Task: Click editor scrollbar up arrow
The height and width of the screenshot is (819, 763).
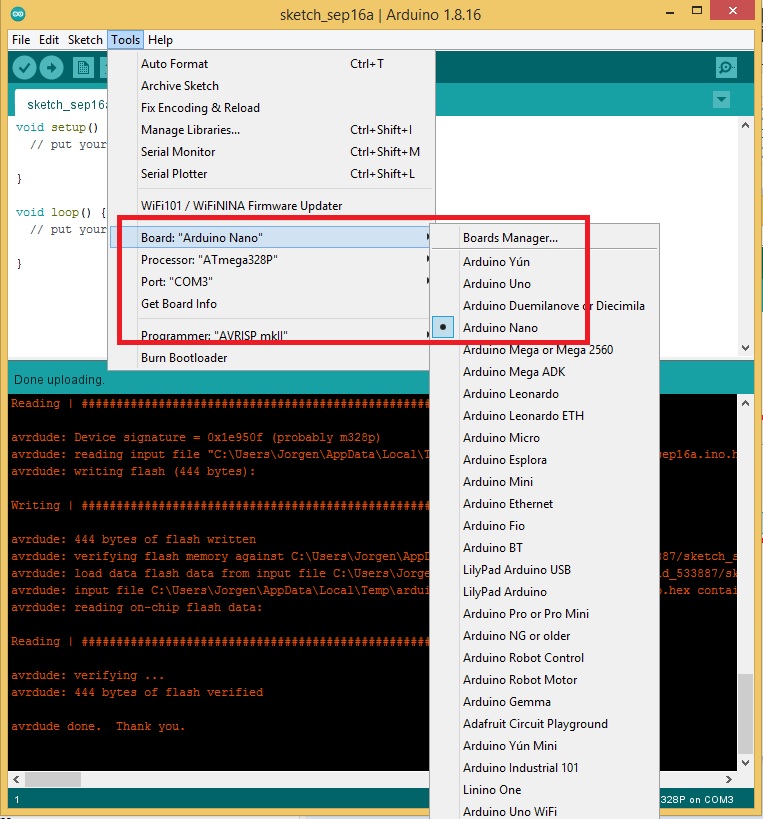Action: click(x=745, y=125)
